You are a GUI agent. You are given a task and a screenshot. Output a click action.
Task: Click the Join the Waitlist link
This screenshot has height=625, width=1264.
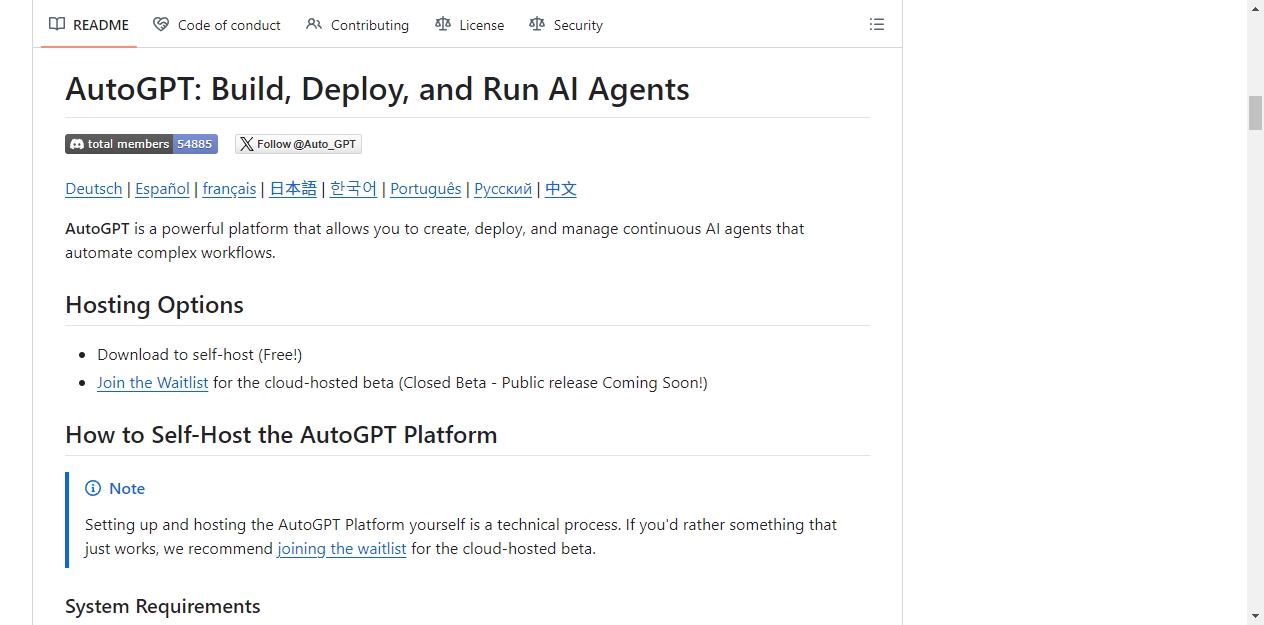153,383
